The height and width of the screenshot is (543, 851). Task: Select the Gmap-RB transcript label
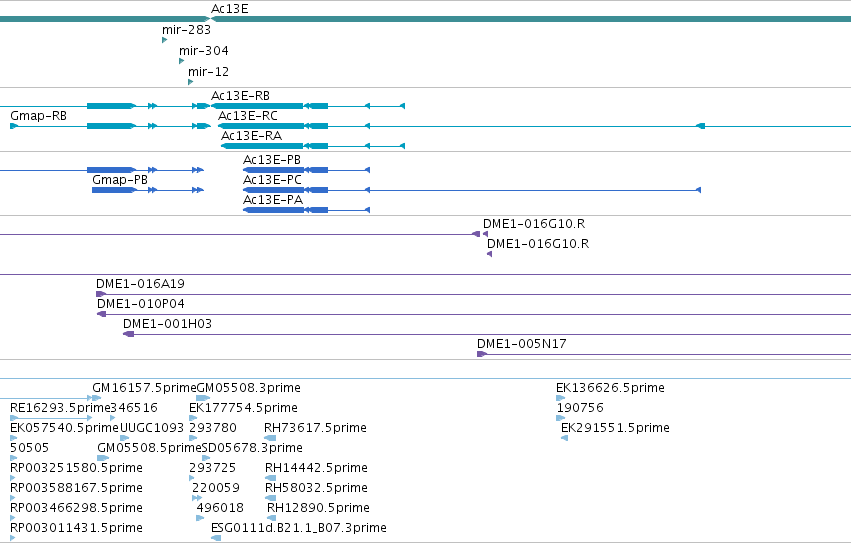pos(39,116)
